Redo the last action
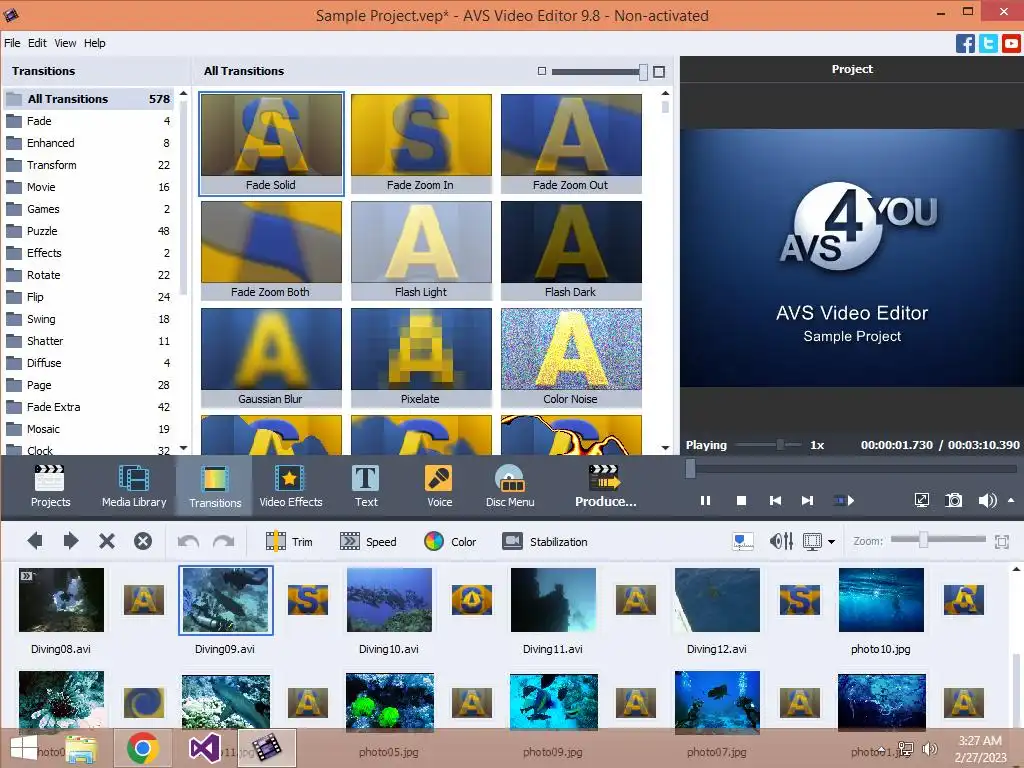This screenshot has width=1024, height=768. click(223, 541)
